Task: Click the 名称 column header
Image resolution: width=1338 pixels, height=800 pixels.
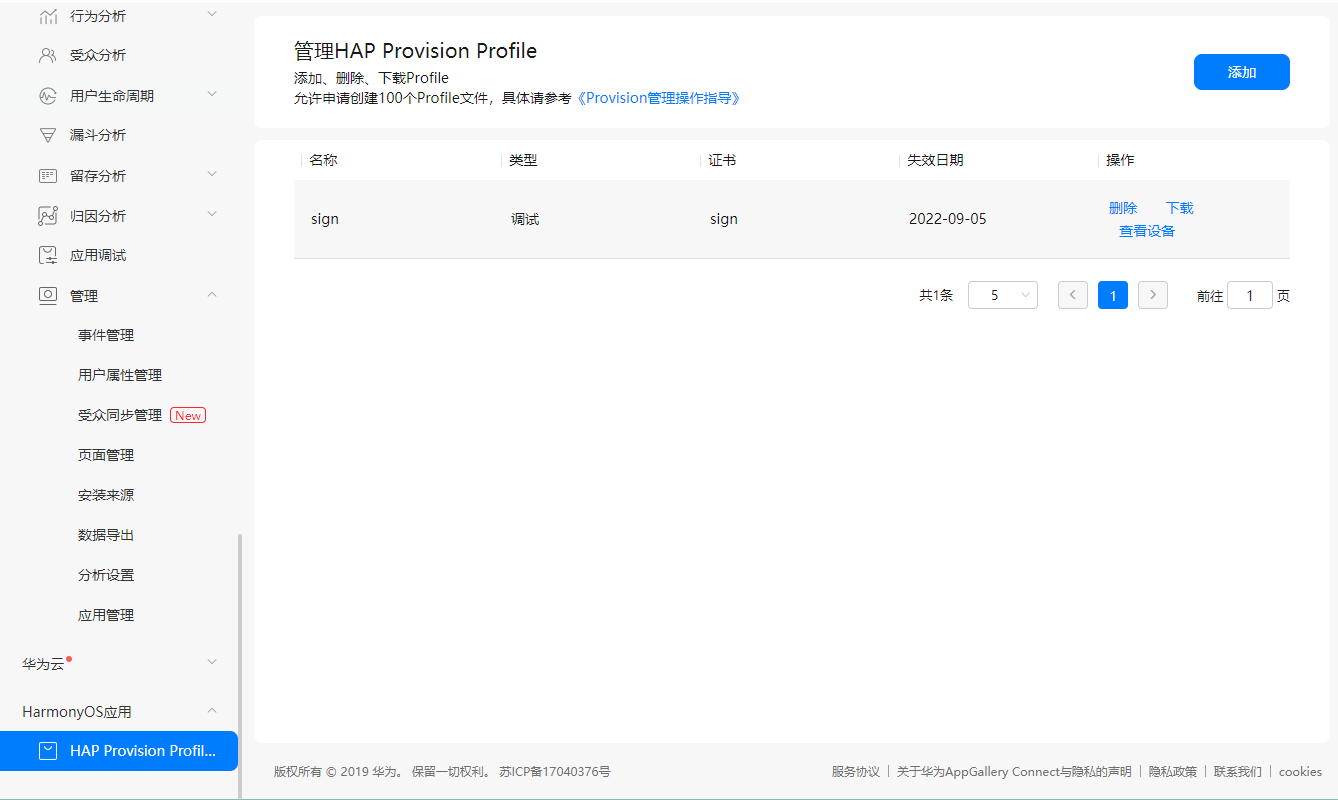Action: click(x=324, y=160)
